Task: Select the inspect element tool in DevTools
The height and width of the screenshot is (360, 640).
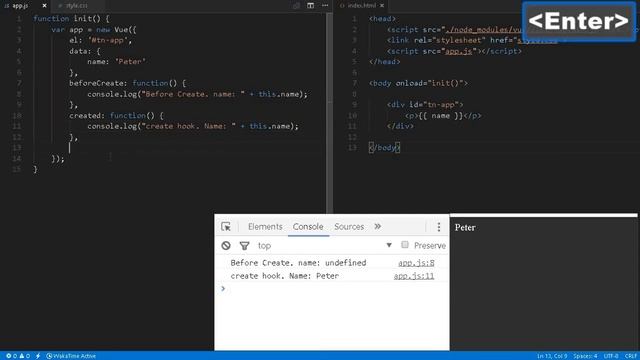Action: coord(226,227)
